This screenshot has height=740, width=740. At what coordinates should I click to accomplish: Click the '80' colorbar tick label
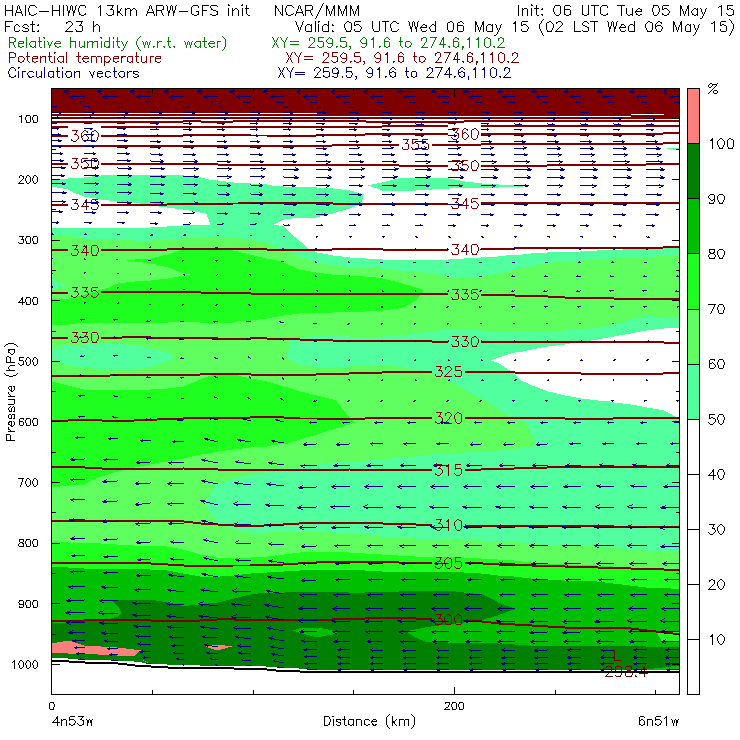click(716, 254)
